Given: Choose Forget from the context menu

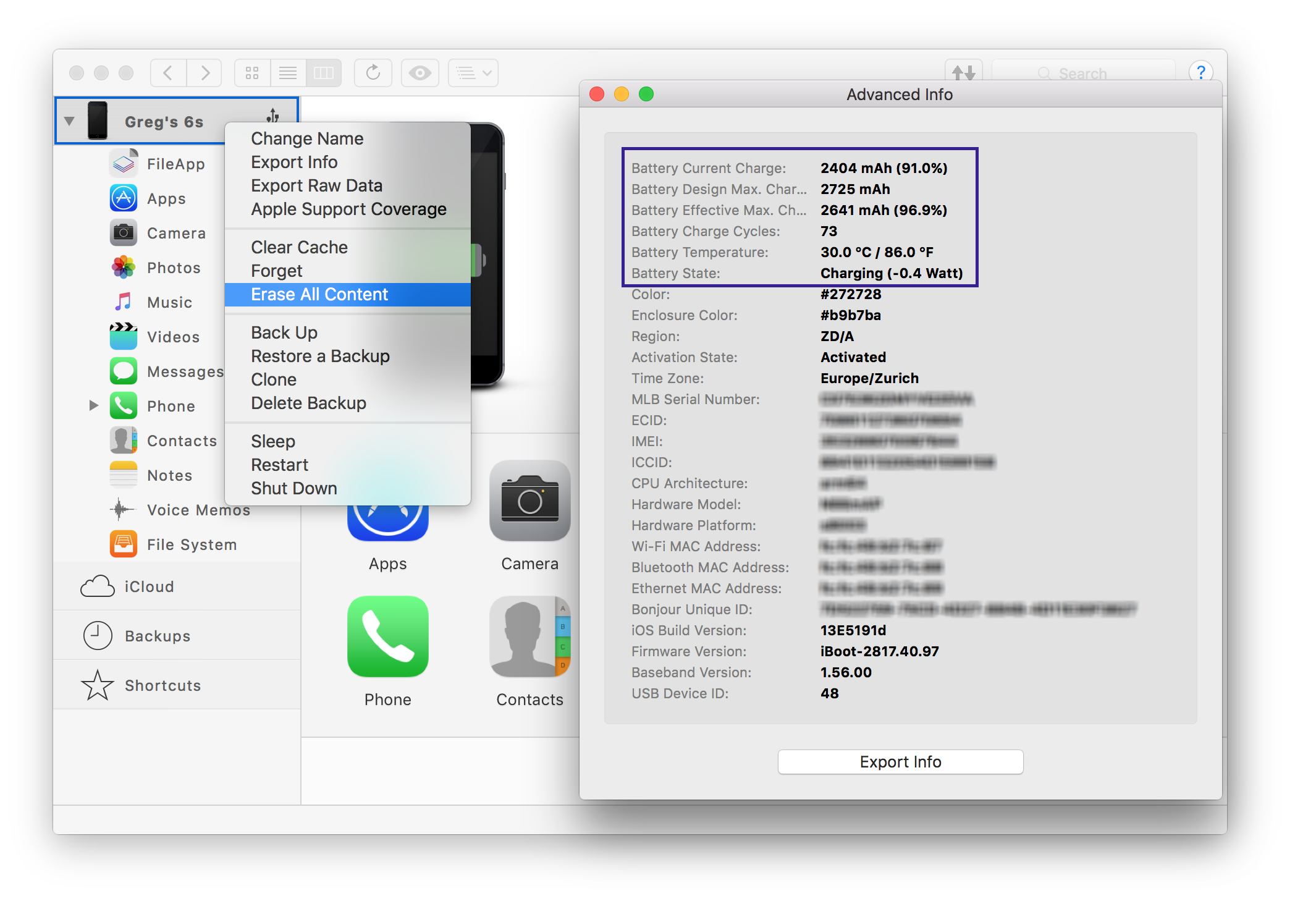Looking at the screenshot, I should (x=348, y=271).
